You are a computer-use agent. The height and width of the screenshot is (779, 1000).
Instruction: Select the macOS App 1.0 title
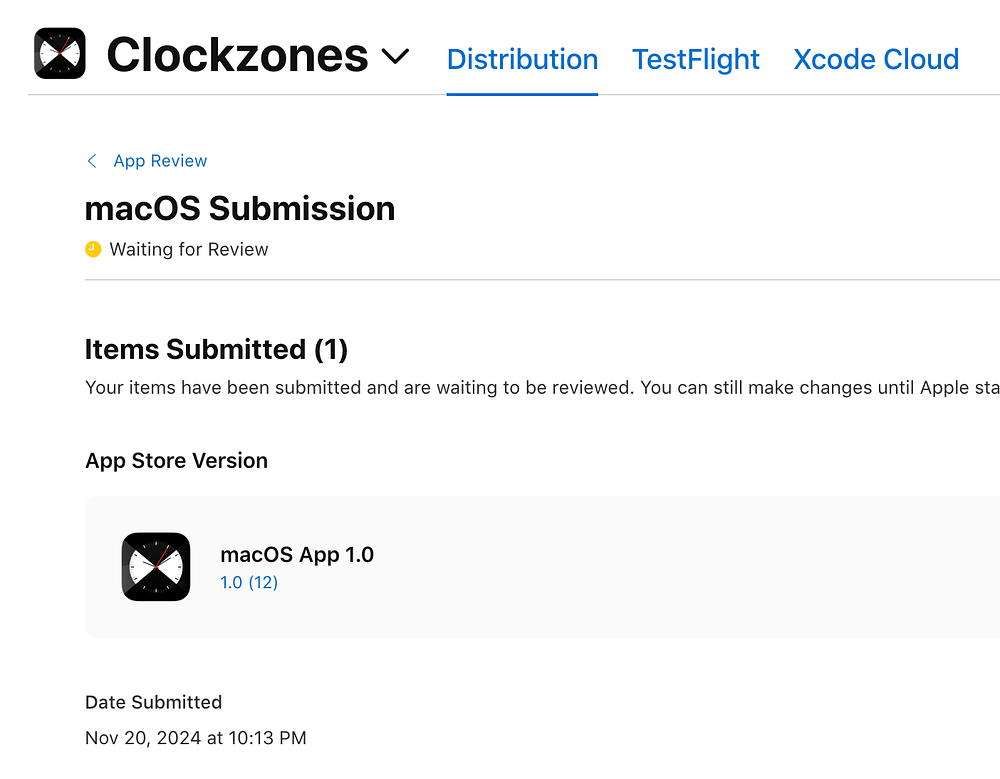(x=297, y=555)
